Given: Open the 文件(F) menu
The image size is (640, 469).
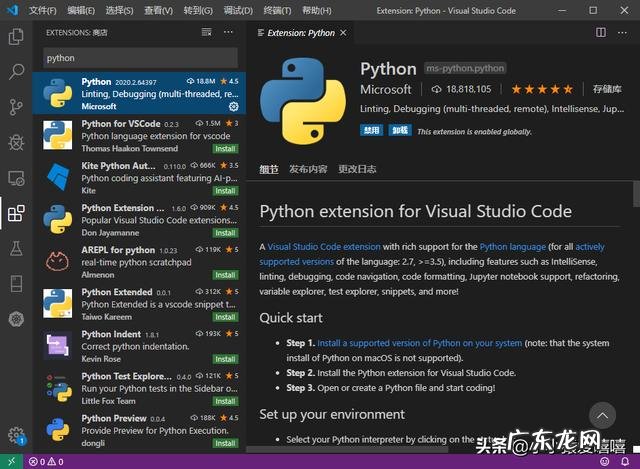Looking at the screenshot, I should [42, 10].
